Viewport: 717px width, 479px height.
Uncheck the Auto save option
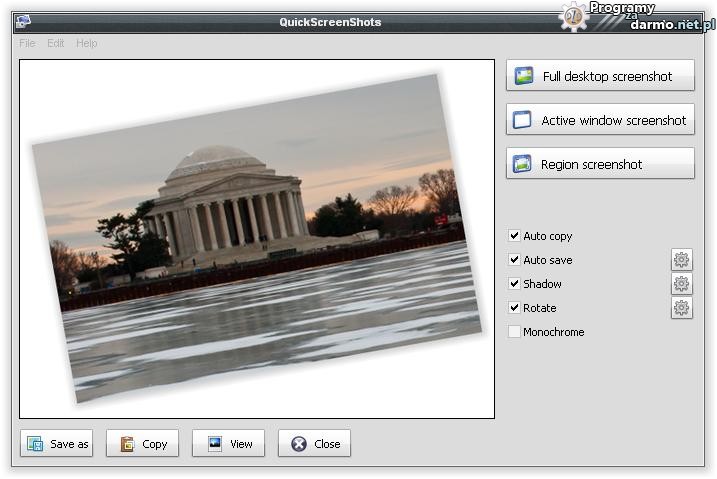[x=514, y=260]
